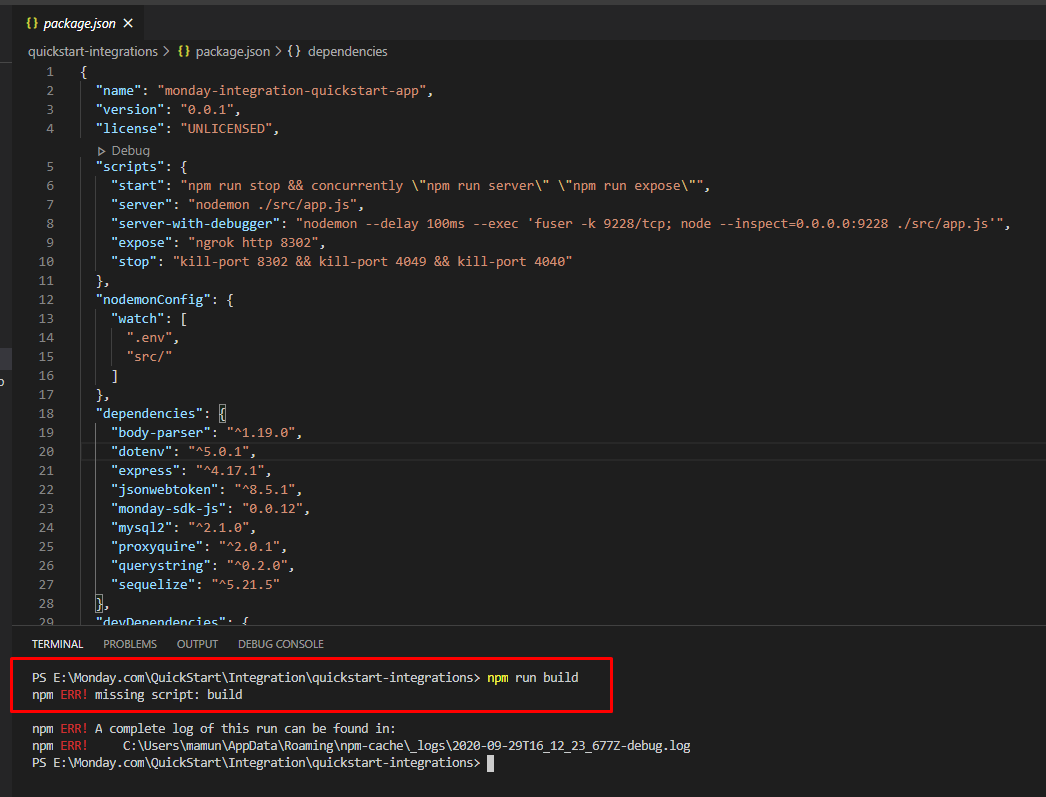Switch to the TERMINAL panel tab
The height and width of the screenshot is (797, 1046).
[57, 644]
